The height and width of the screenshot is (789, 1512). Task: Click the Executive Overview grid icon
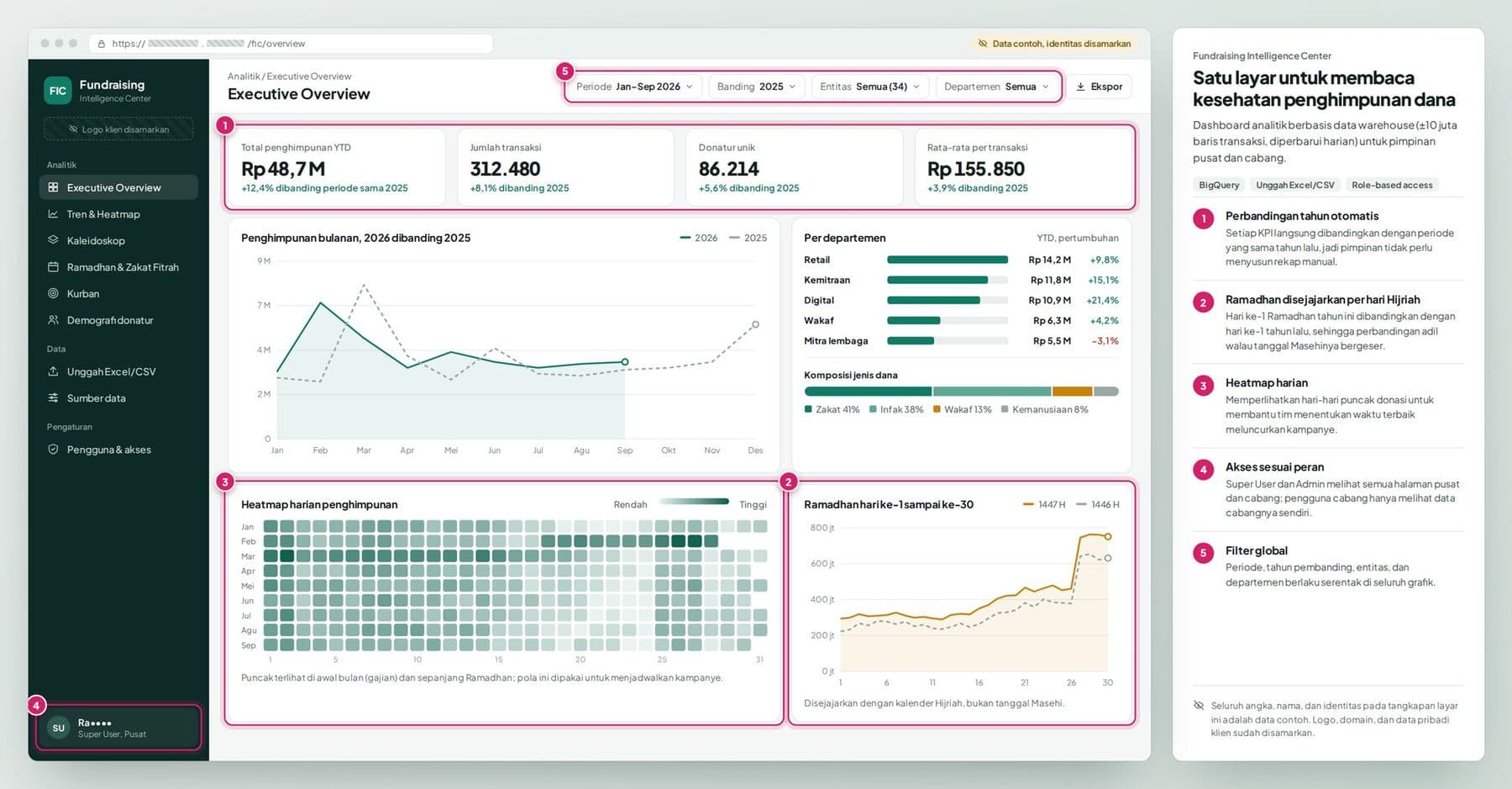pos(53,187)
